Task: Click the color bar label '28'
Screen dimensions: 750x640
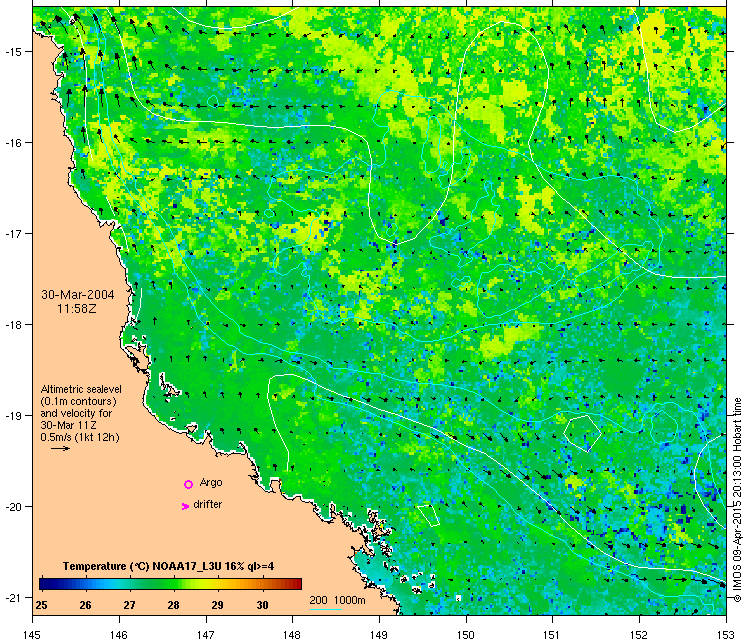Action: [x=173, y=605]
